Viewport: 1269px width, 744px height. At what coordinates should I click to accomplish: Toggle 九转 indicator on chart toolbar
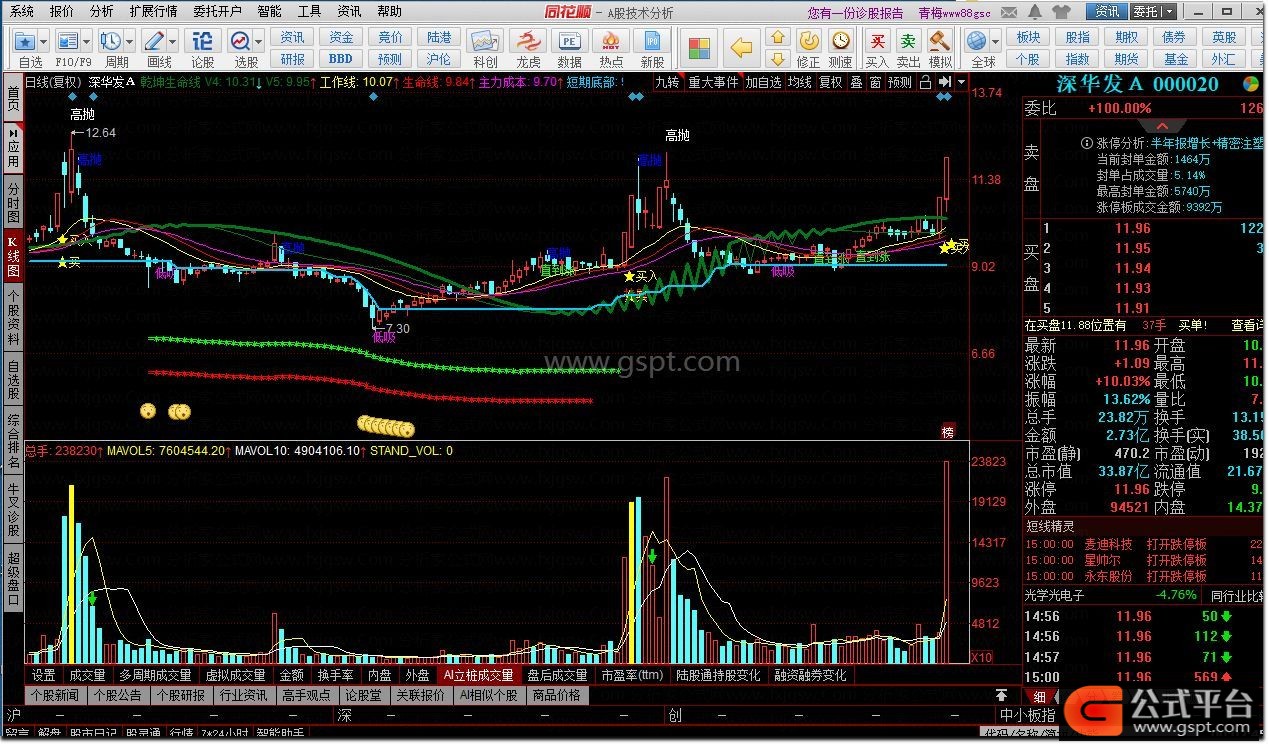tap(667, 82)
